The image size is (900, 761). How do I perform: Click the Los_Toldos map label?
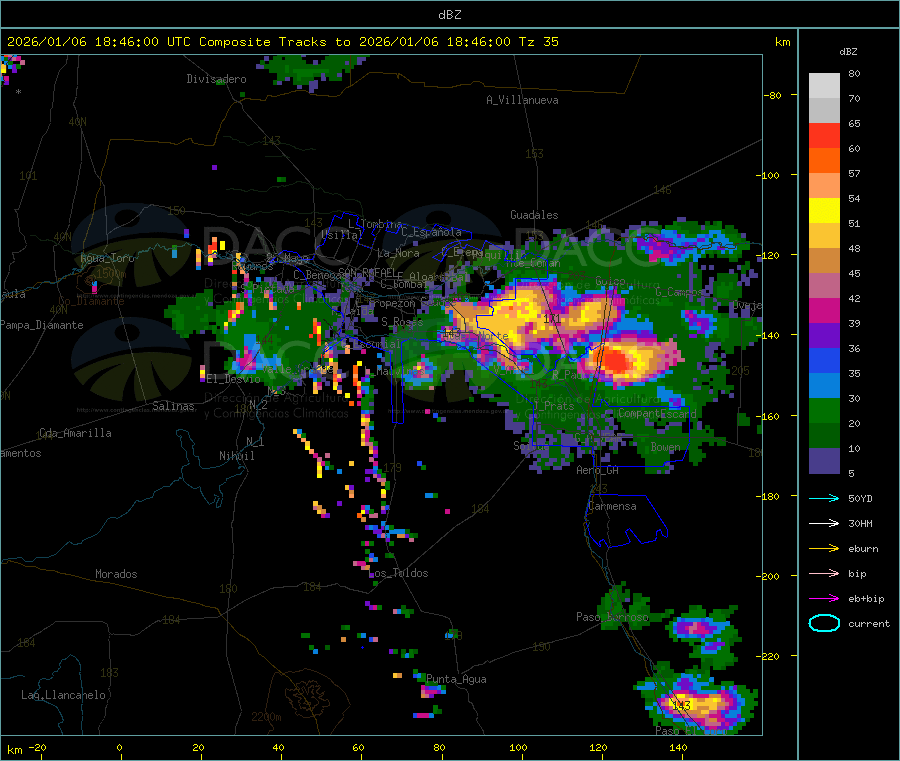pos(398,573)
